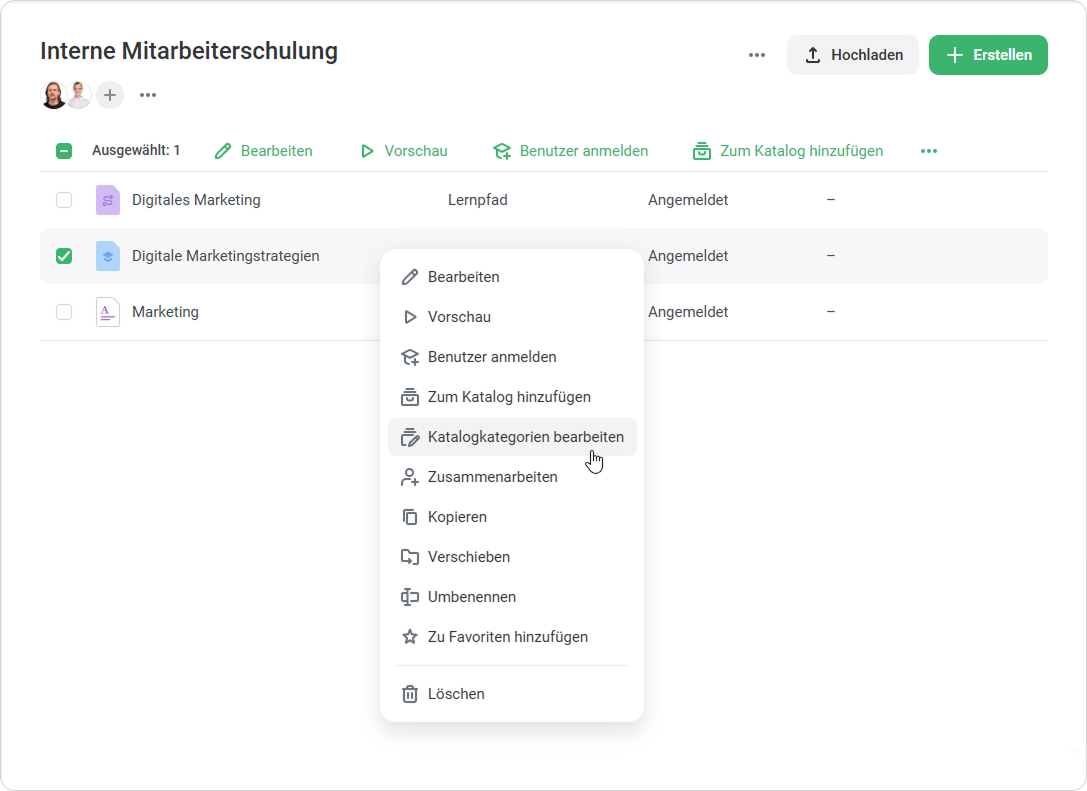
Task: Expand the three-dot menu beside the avatars
Action: coord(148,95)
